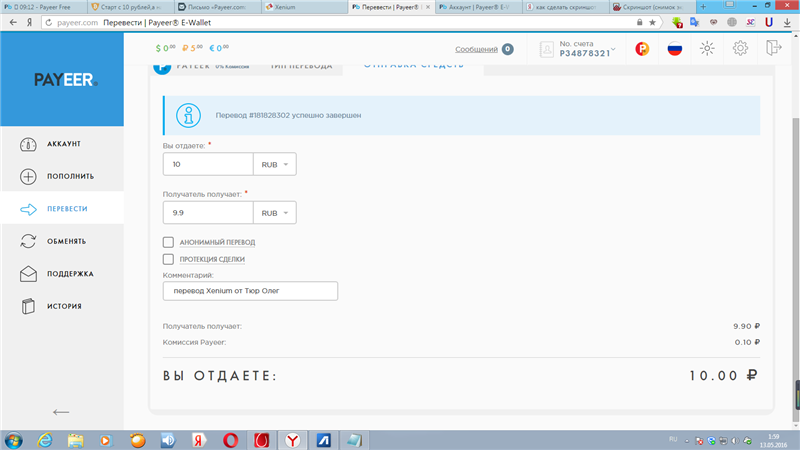Open Opera browser from taskbar
Screen dimensions: 800x450
(x=231, y=440)
